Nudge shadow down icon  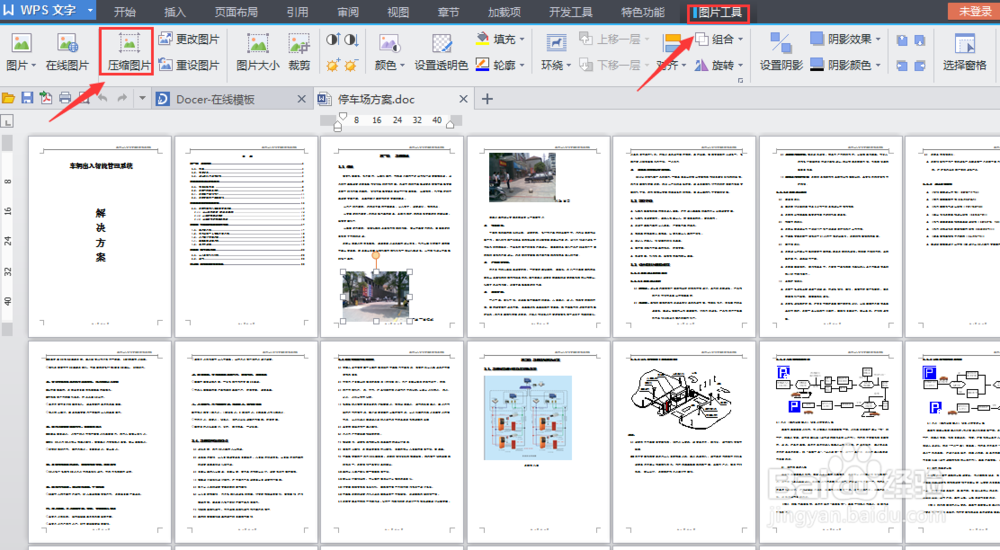point(920,40)
